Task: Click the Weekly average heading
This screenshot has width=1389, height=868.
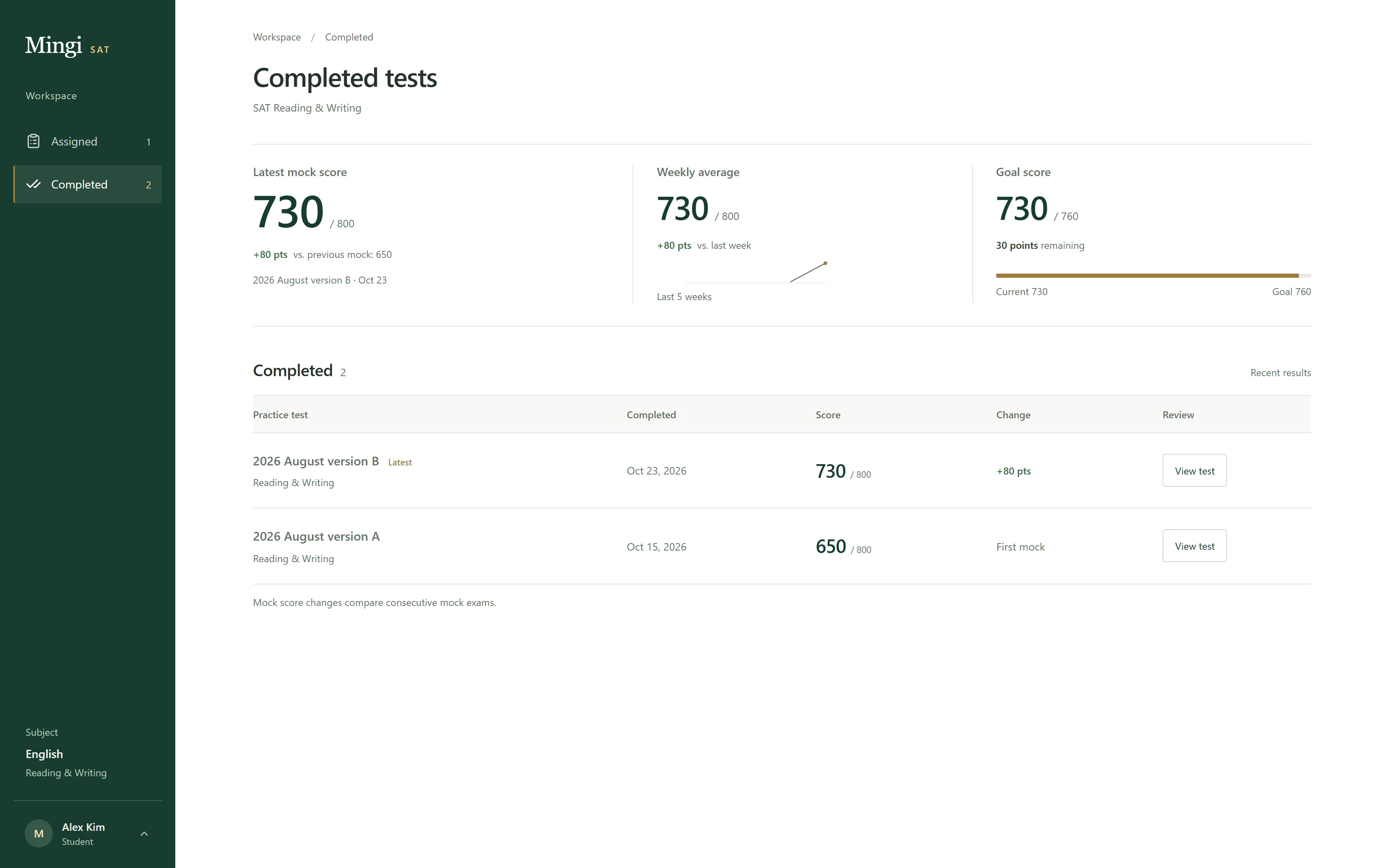Action: coord(698,172)
